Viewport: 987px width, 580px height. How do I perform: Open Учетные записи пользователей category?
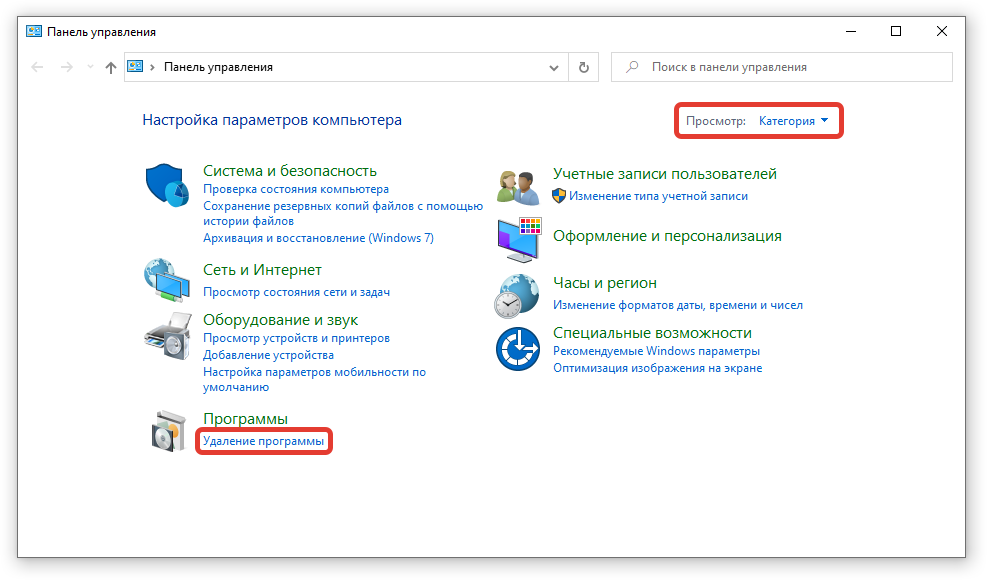point(665,174)
